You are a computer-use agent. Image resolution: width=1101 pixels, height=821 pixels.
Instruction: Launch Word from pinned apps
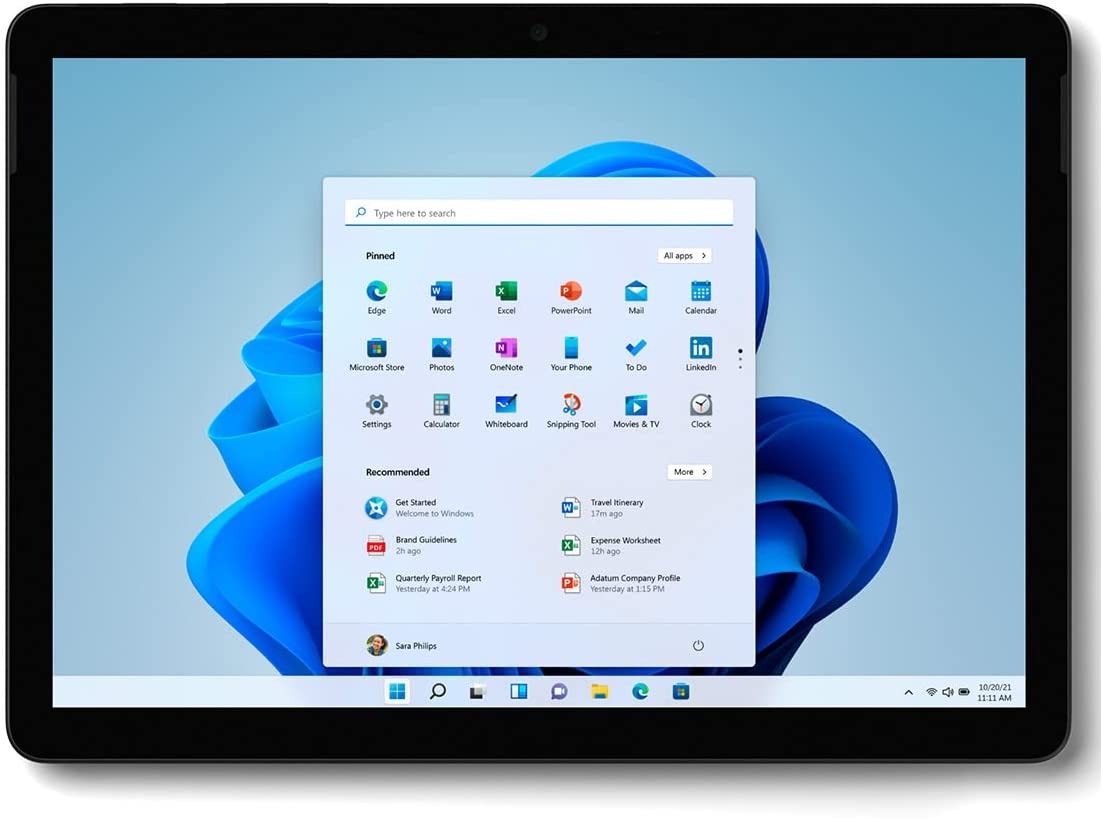pyautogui.click(x=441, y=297)
